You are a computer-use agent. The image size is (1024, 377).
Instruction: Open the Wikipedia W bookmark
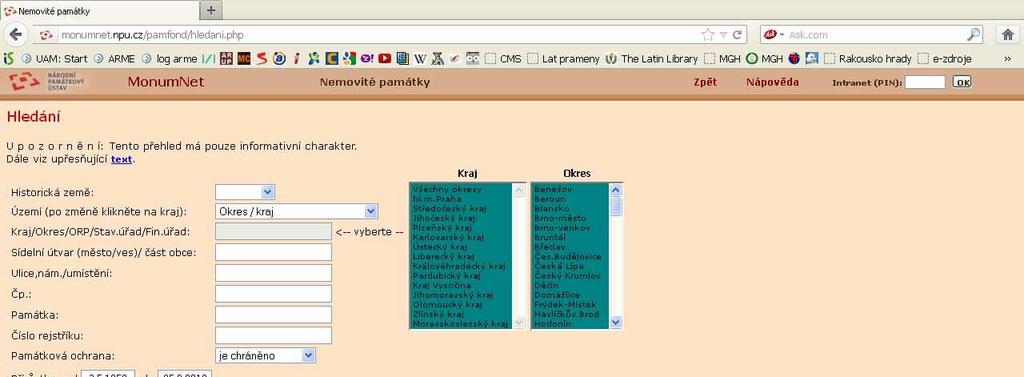(420, 58)
